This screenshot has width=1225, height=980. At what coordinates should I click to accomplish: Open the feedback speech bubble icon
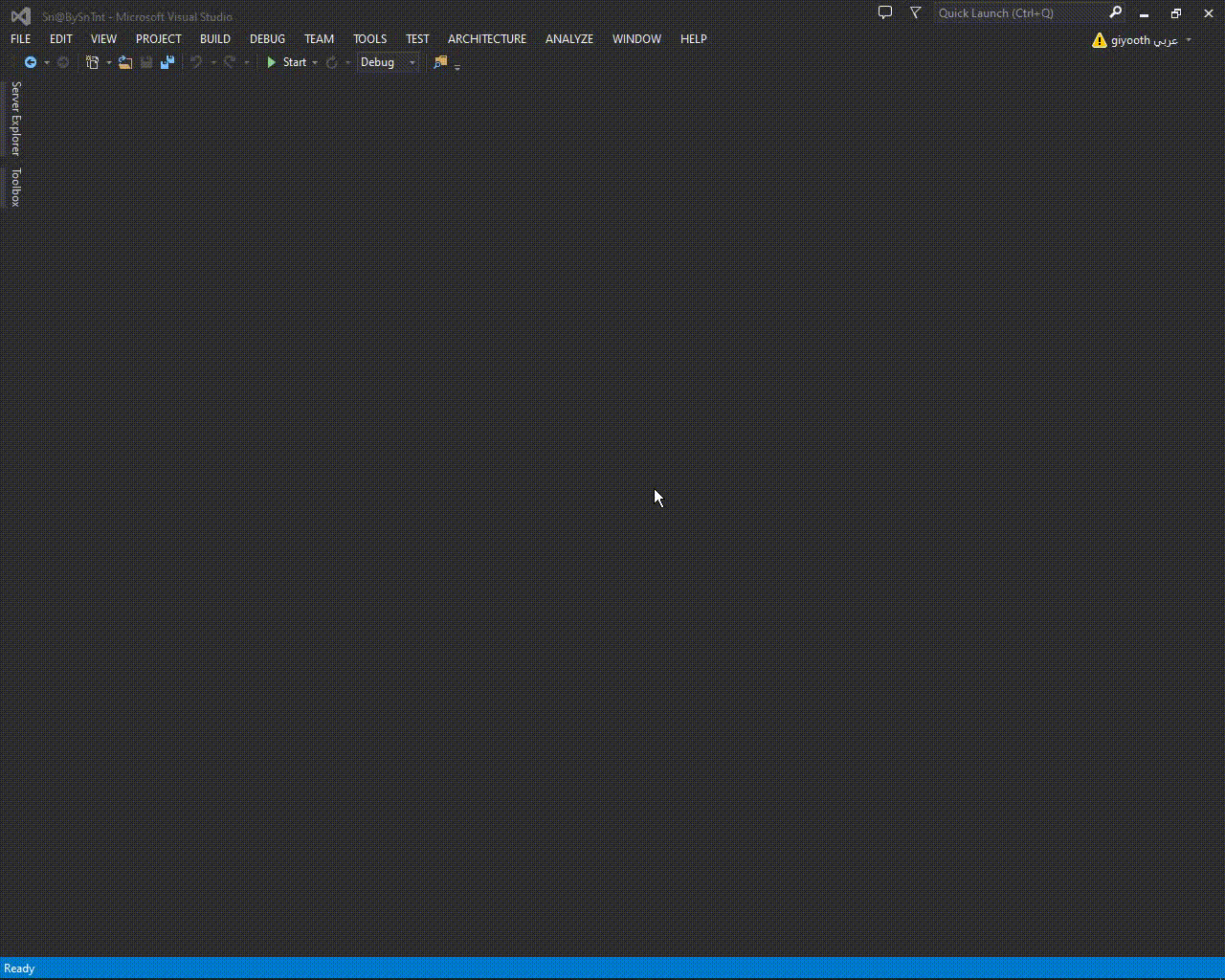coord(885,13)
